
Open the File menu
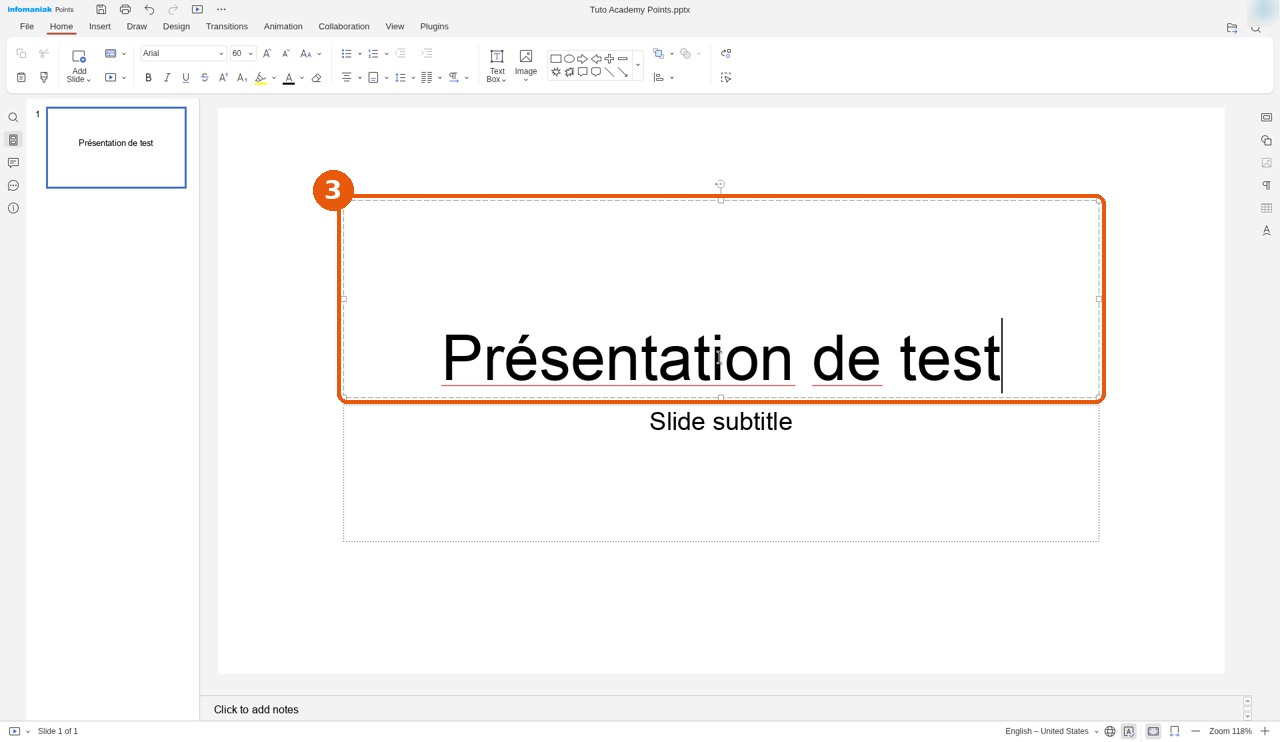(27, 26)
